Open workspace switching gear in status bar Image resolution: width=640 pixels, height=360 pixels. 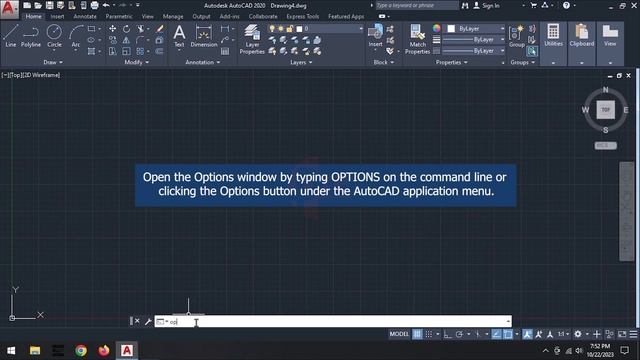(x=578, y=334)
